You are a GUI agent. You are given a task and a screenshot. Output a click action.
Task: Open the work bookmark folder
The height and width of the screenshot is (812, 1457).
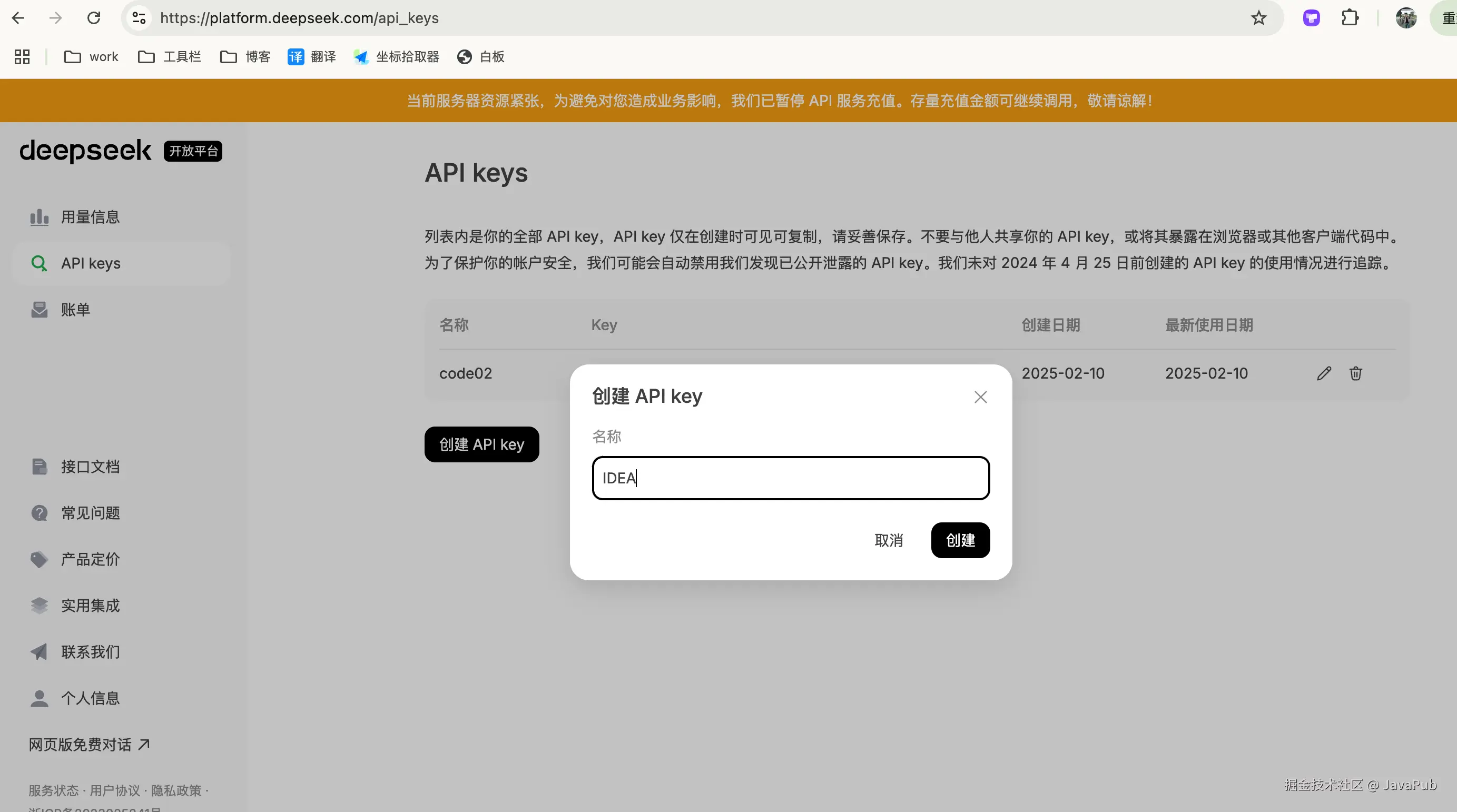pos(91,56)
